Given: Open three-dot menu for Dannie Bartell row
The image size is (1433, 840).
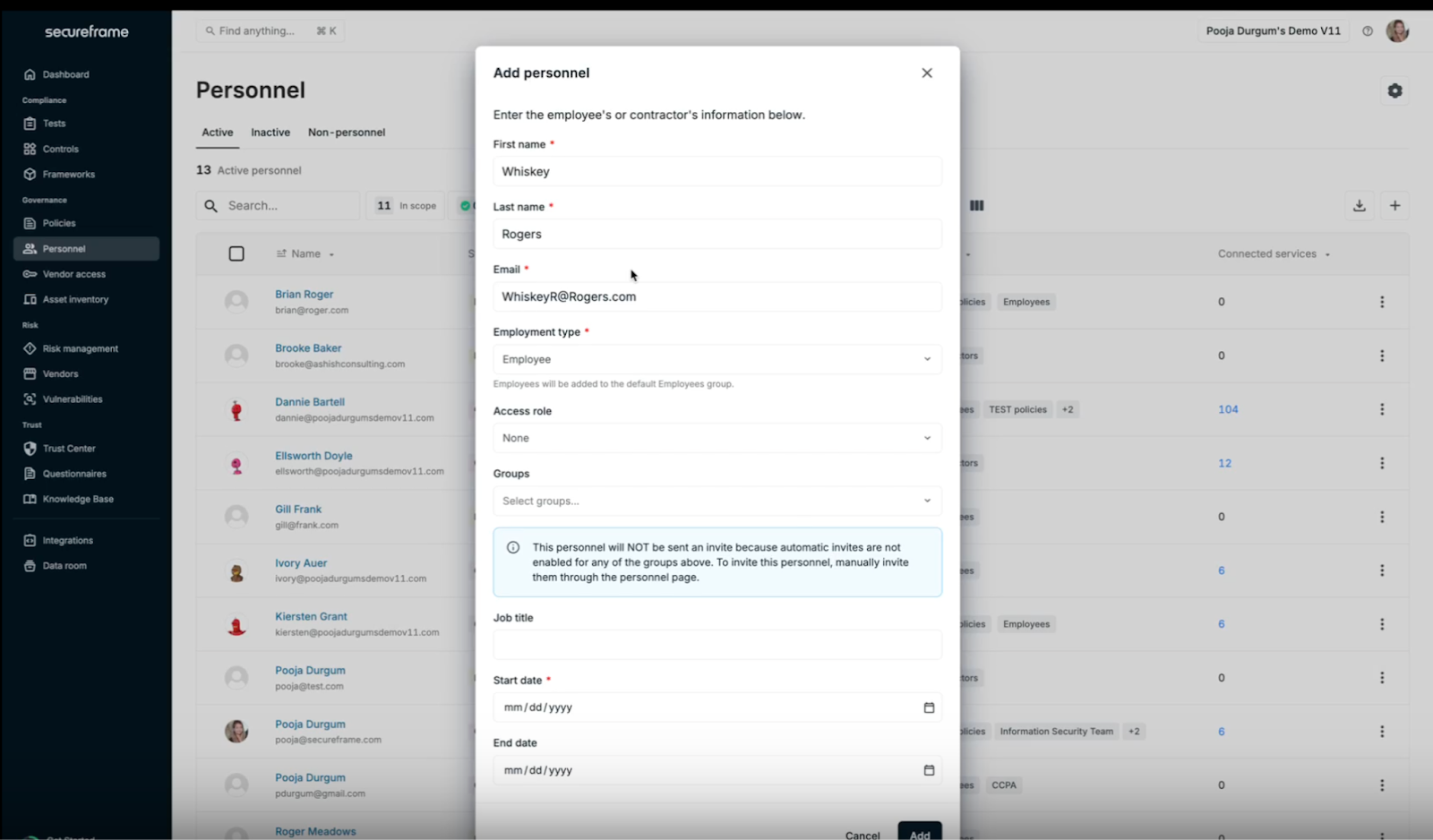Looking at the screenshot, I should click(1382, 409).
